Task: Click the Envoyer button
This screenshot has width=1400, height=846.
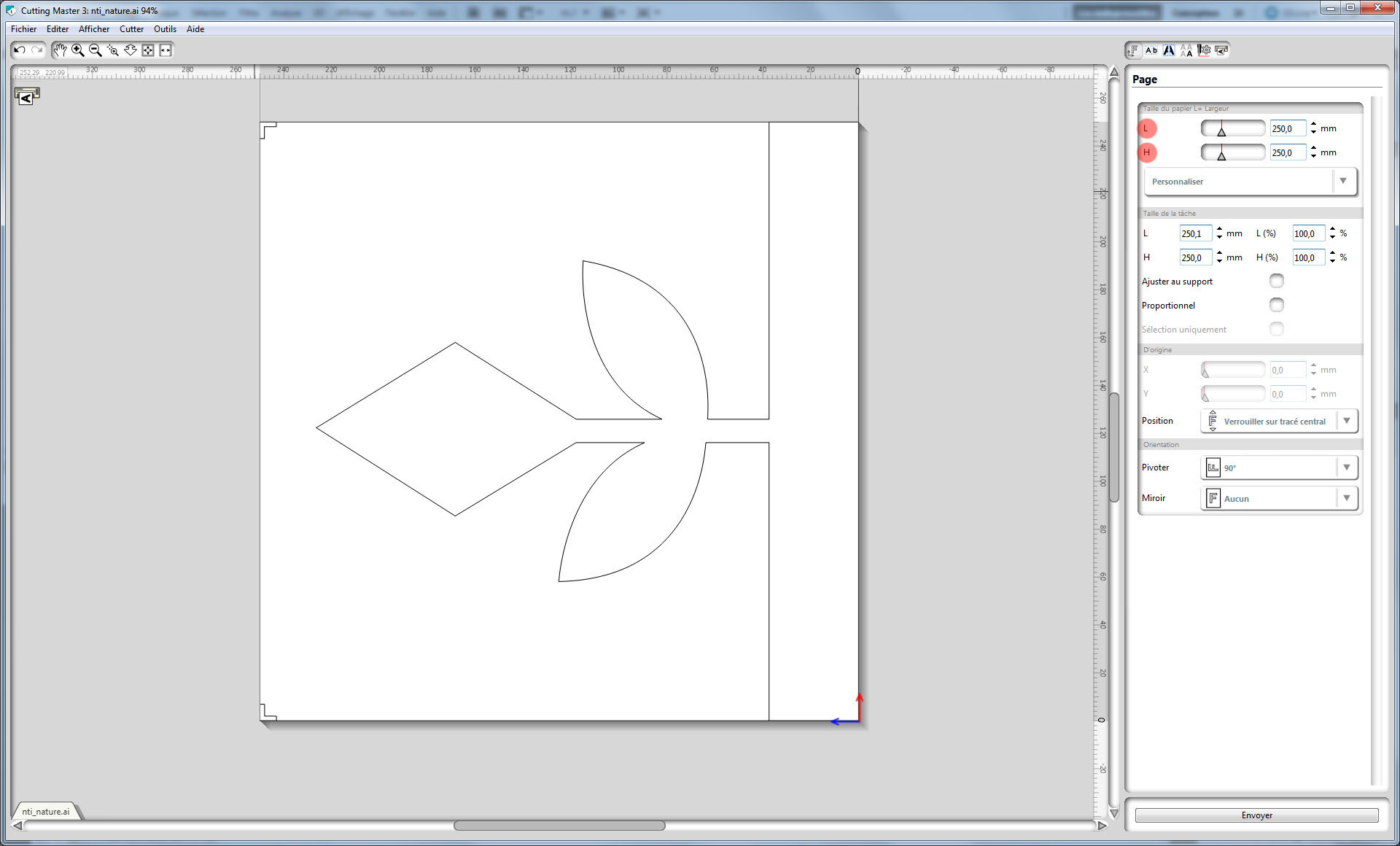Action: pos(1256,815)
